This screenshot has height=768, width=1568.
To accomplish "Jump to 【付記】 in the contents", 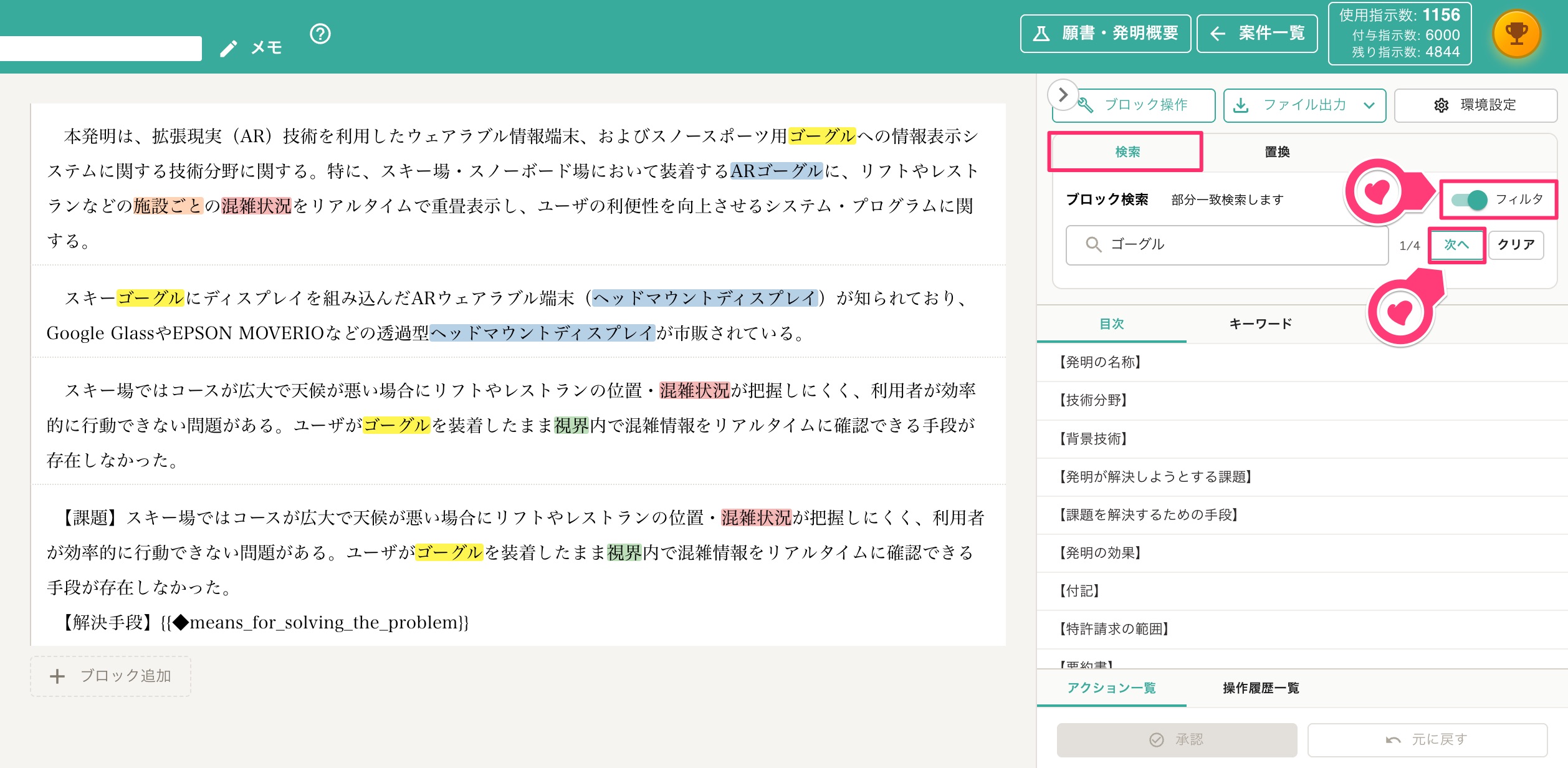I will pos(1303,591).
